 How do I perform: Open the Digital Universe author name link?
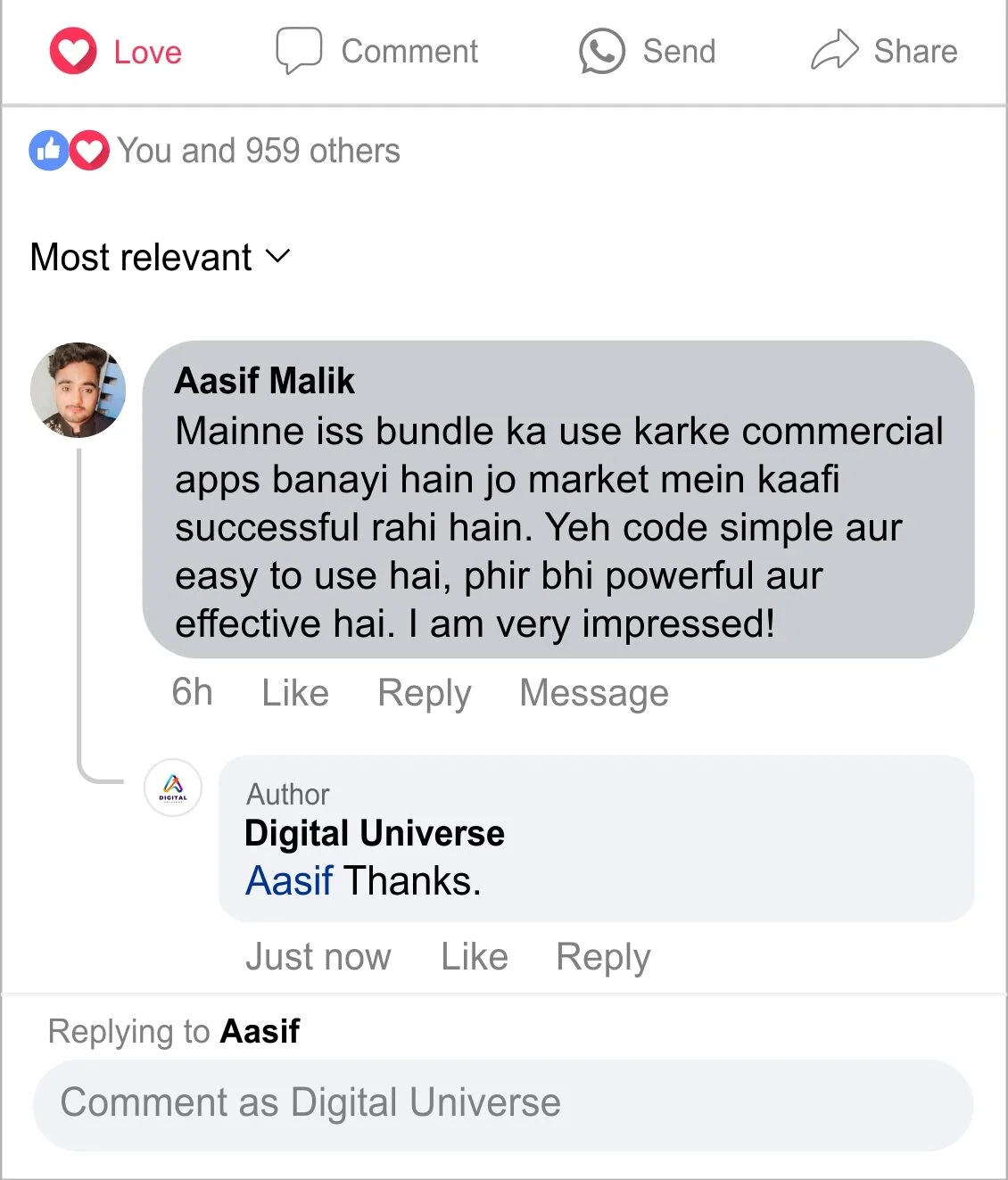point(375,833)
